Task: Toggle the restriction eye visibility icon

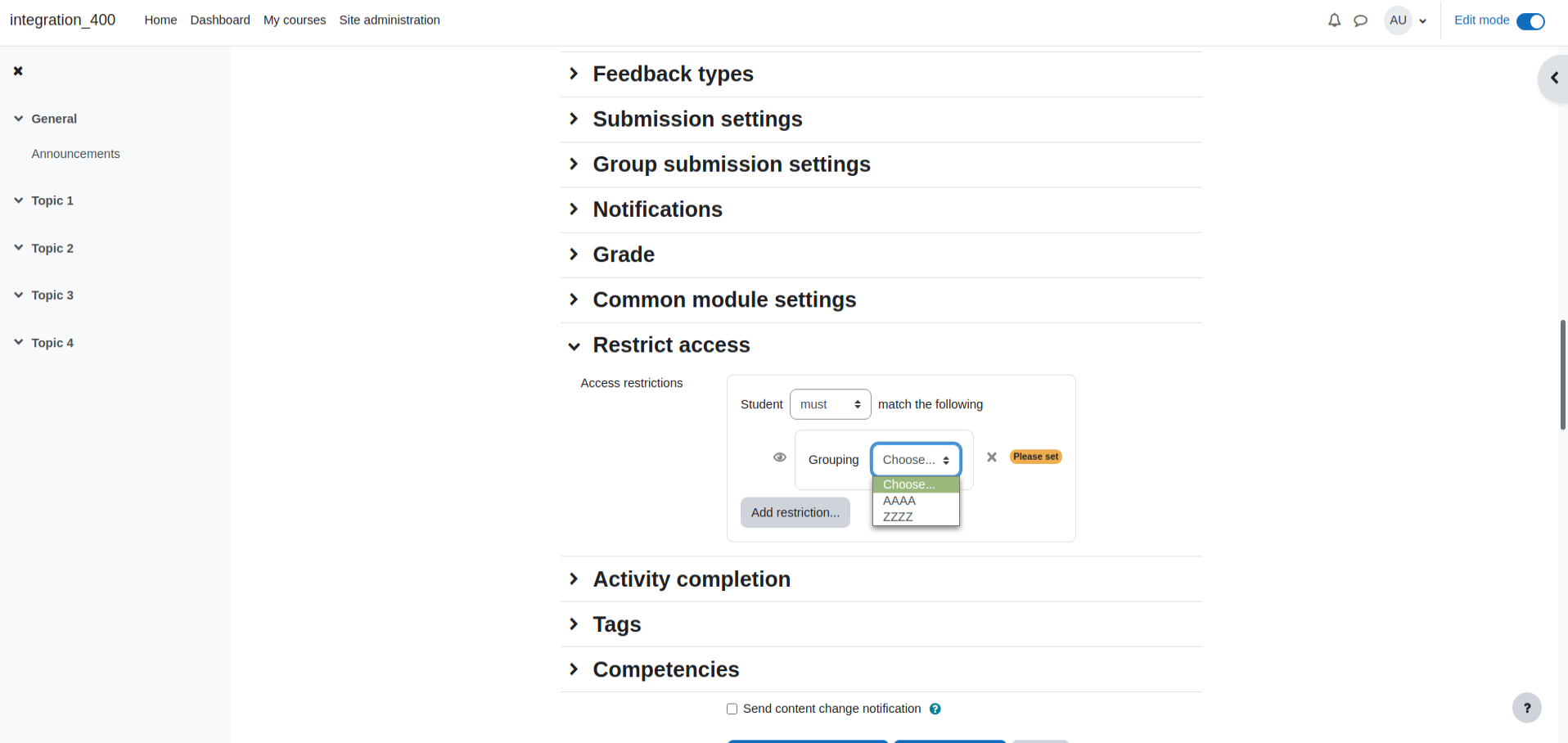Action: [780, 457]
